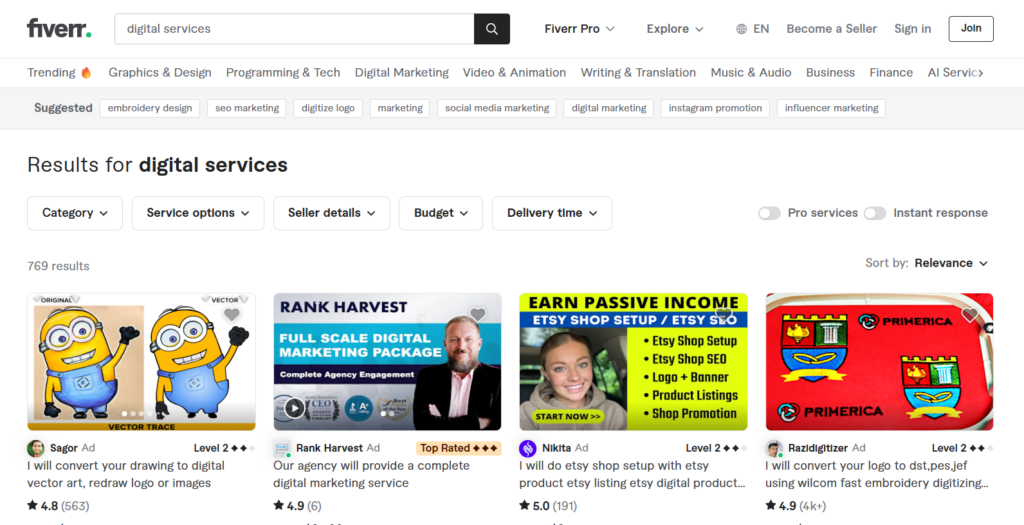Select the 'marketing' suggestion tag
The width and height of the screenshot is (1024, 525).
click(x=400, y=108)
